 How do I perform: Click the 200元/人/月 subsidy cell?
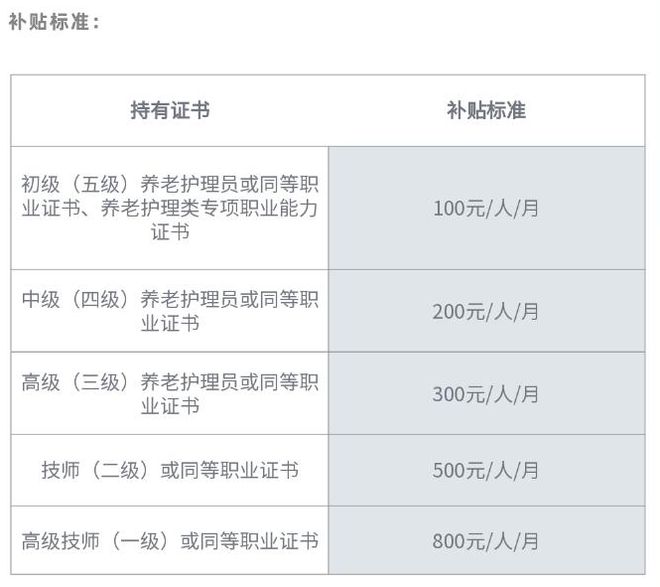(486, 311)
